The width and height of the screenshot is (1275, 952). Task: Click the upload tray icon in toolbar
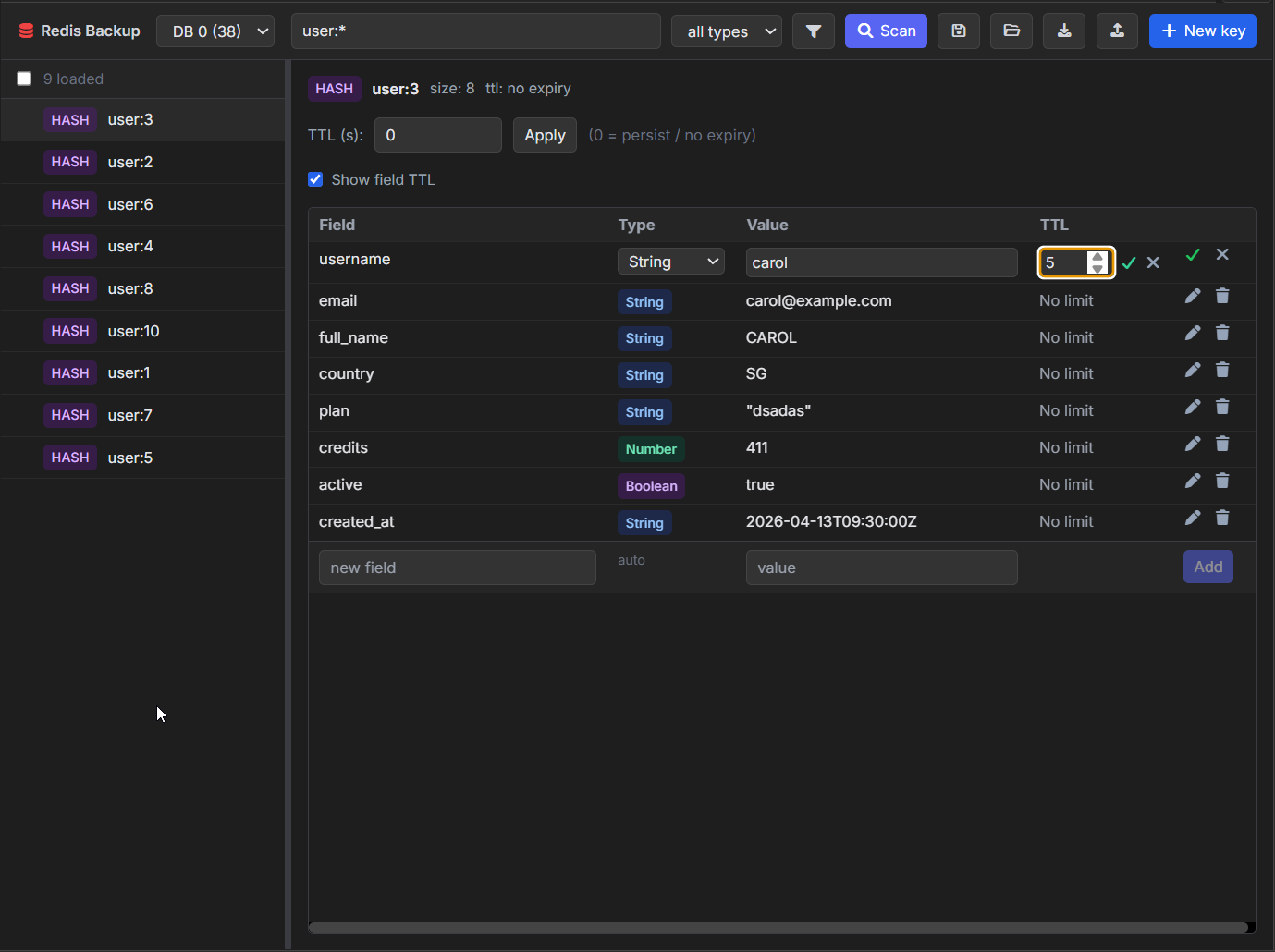click(1117, 31)
